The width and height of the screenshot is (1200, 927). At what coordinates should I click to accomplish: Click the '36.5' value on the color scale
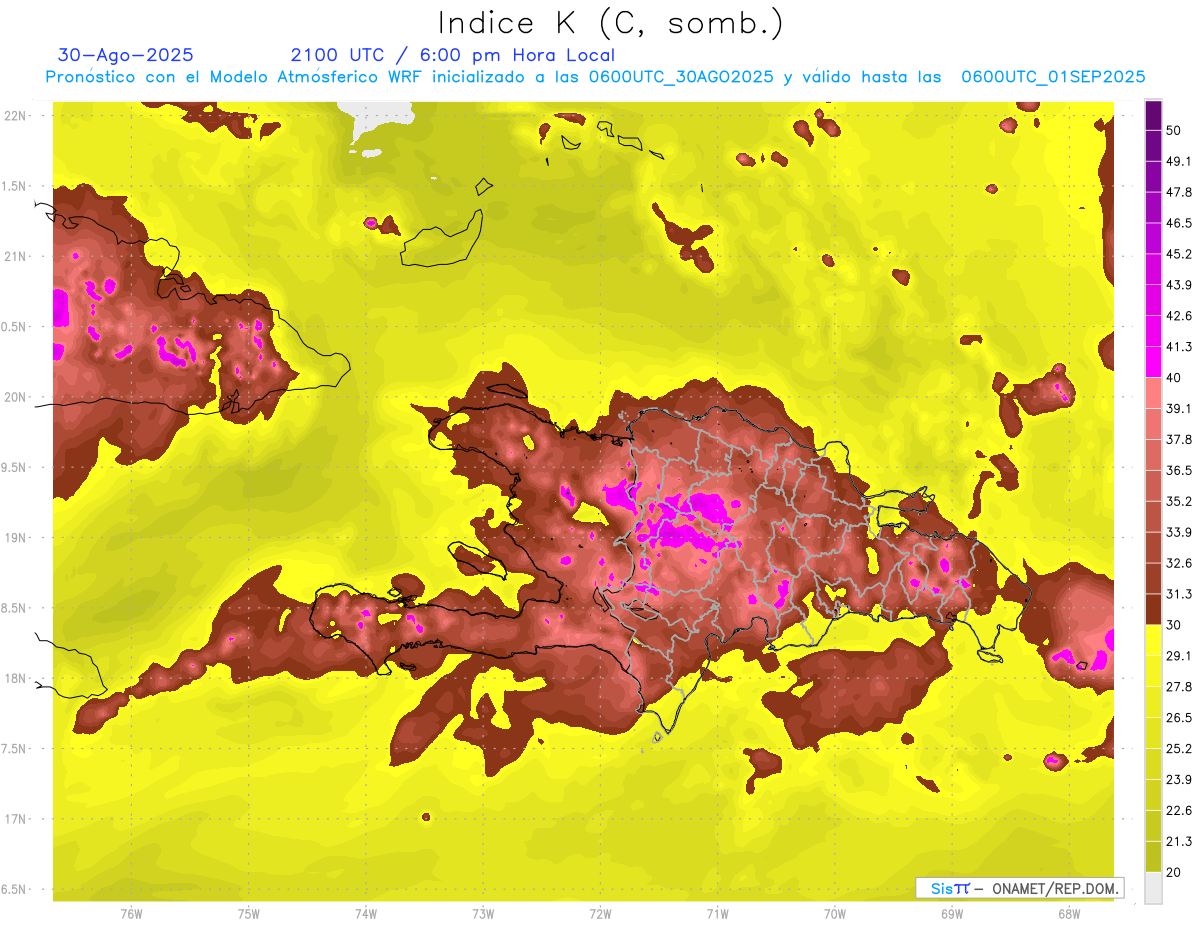pos(1179,470)
